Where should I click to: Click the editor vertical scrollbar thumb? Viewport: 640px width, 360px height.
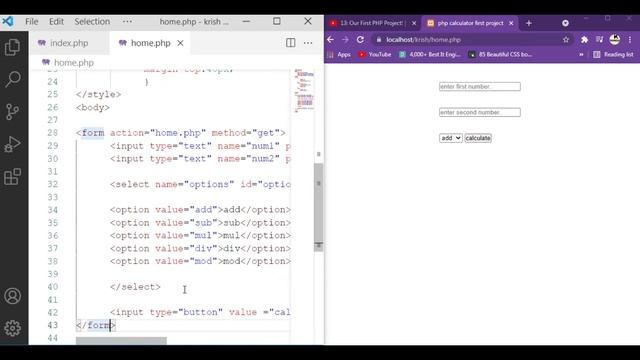click(319, 206)
